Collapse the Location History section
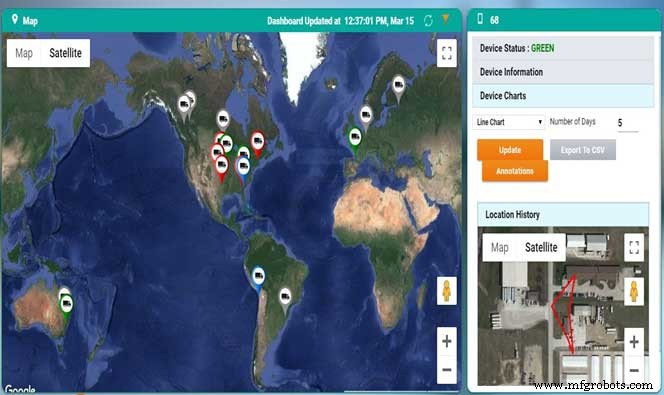This screenshot has width=664, height=395. pos(563,214)
